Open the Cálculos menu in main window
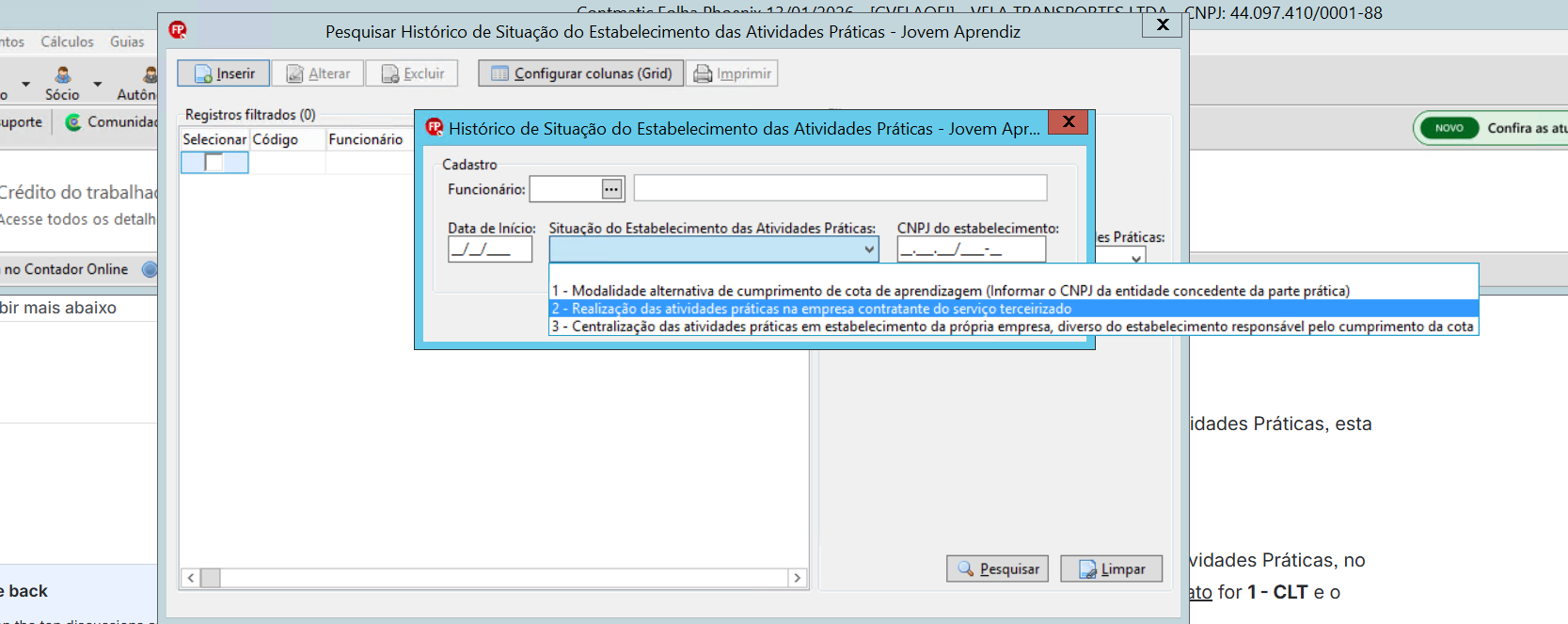The image size is (1568, 624). (67, 42)
